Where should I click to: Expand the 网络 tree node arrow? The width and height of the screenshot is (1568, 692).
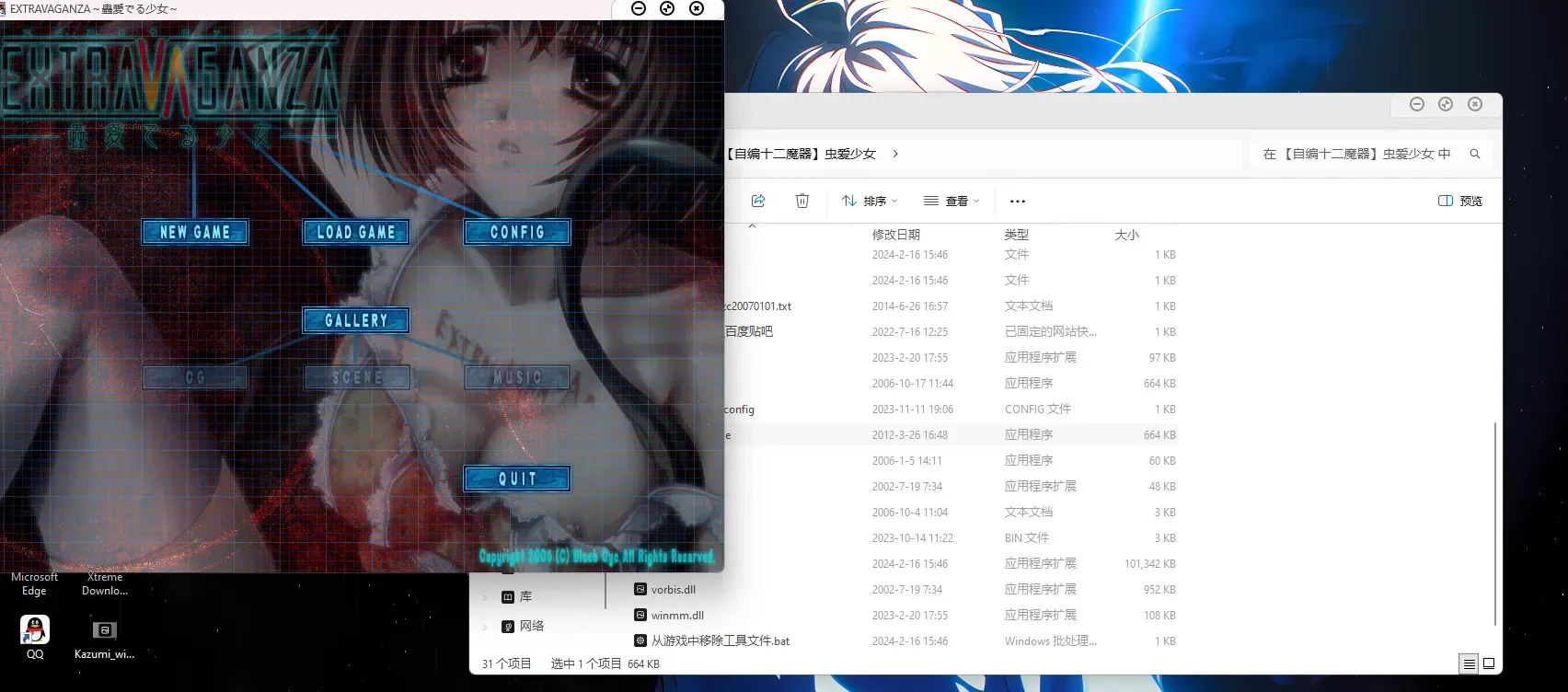485,627
